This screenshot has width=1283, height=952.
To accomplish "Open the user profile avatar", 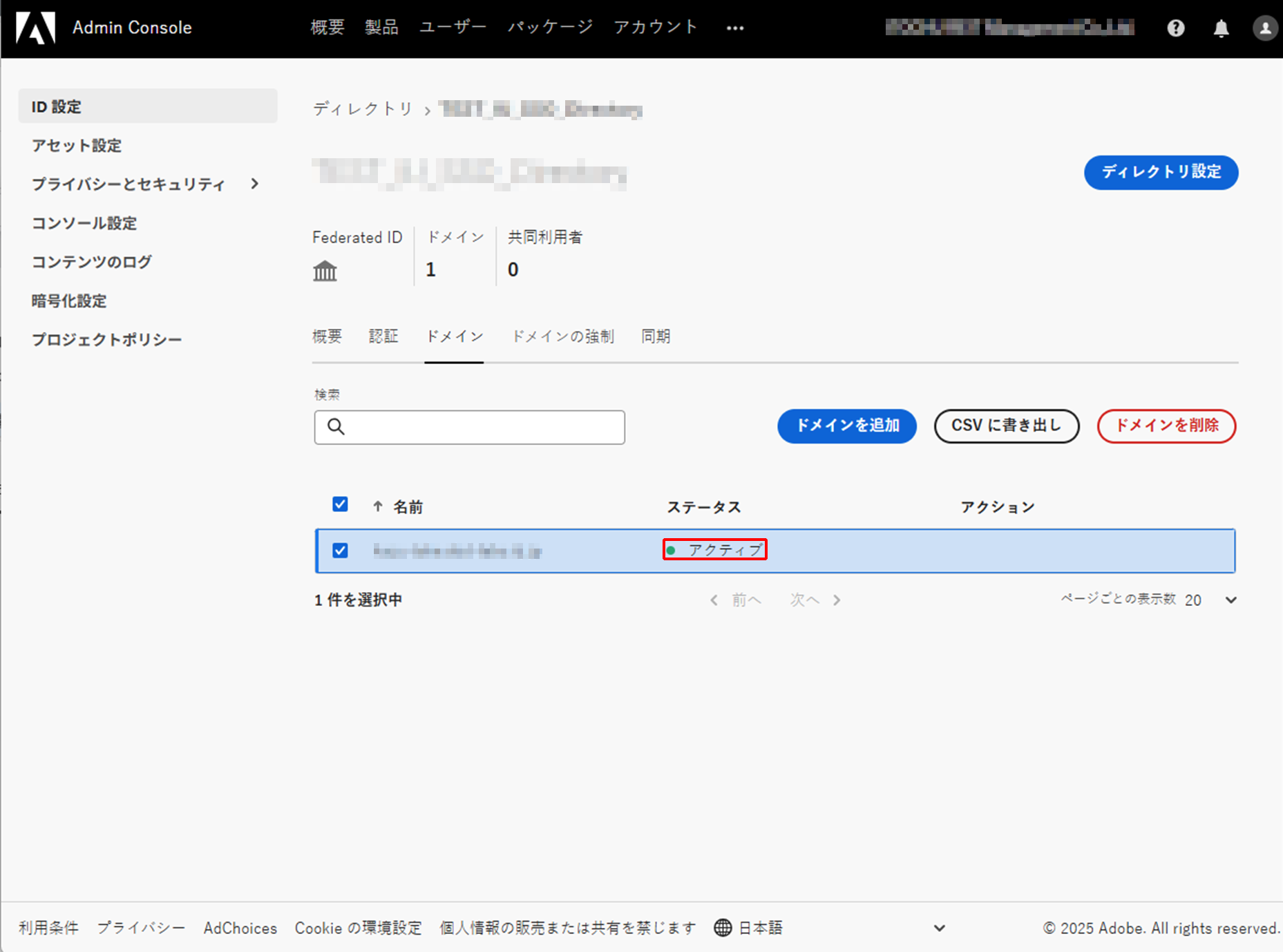I will (x=1264, y=28).
